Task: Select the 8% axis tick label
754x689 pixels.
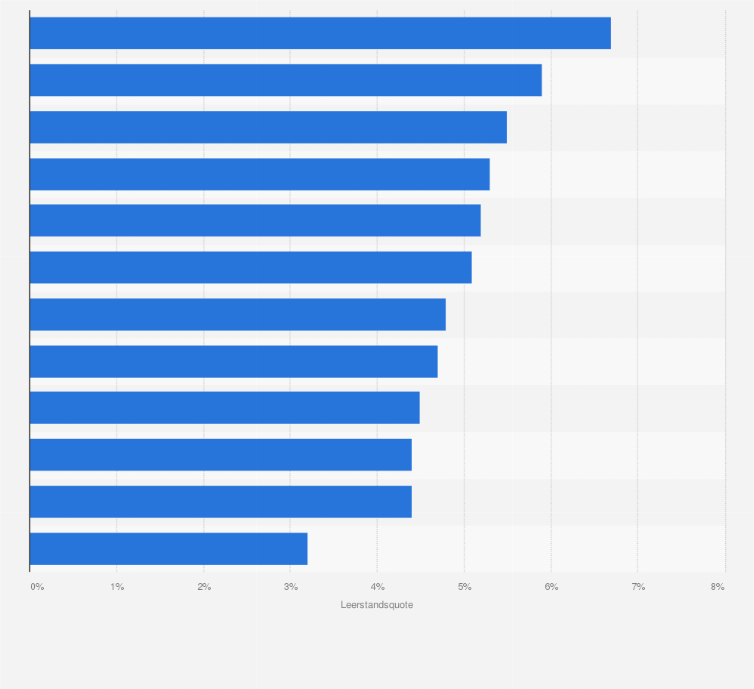Action: click(717, 587)
